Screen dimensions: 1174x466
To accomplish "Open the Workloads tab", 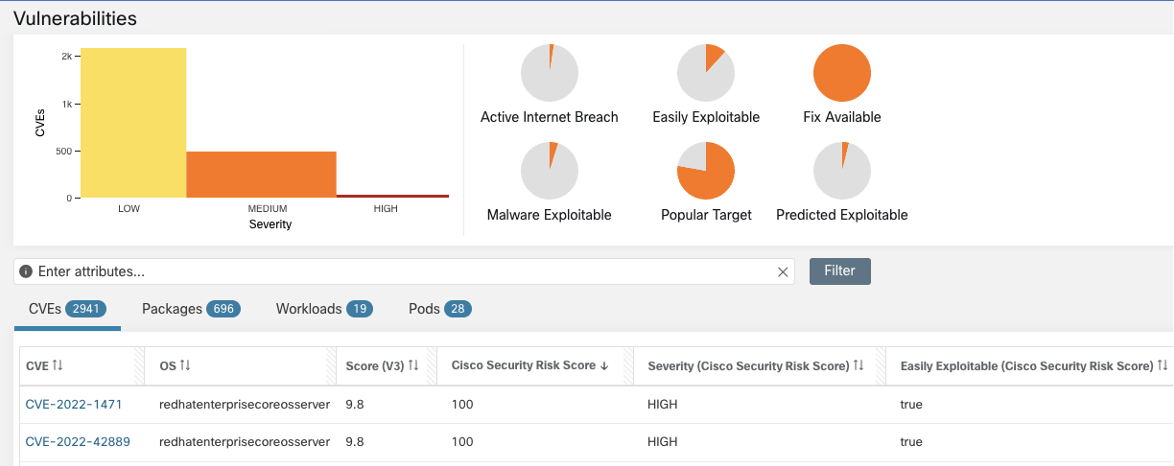I will point(324,309).
